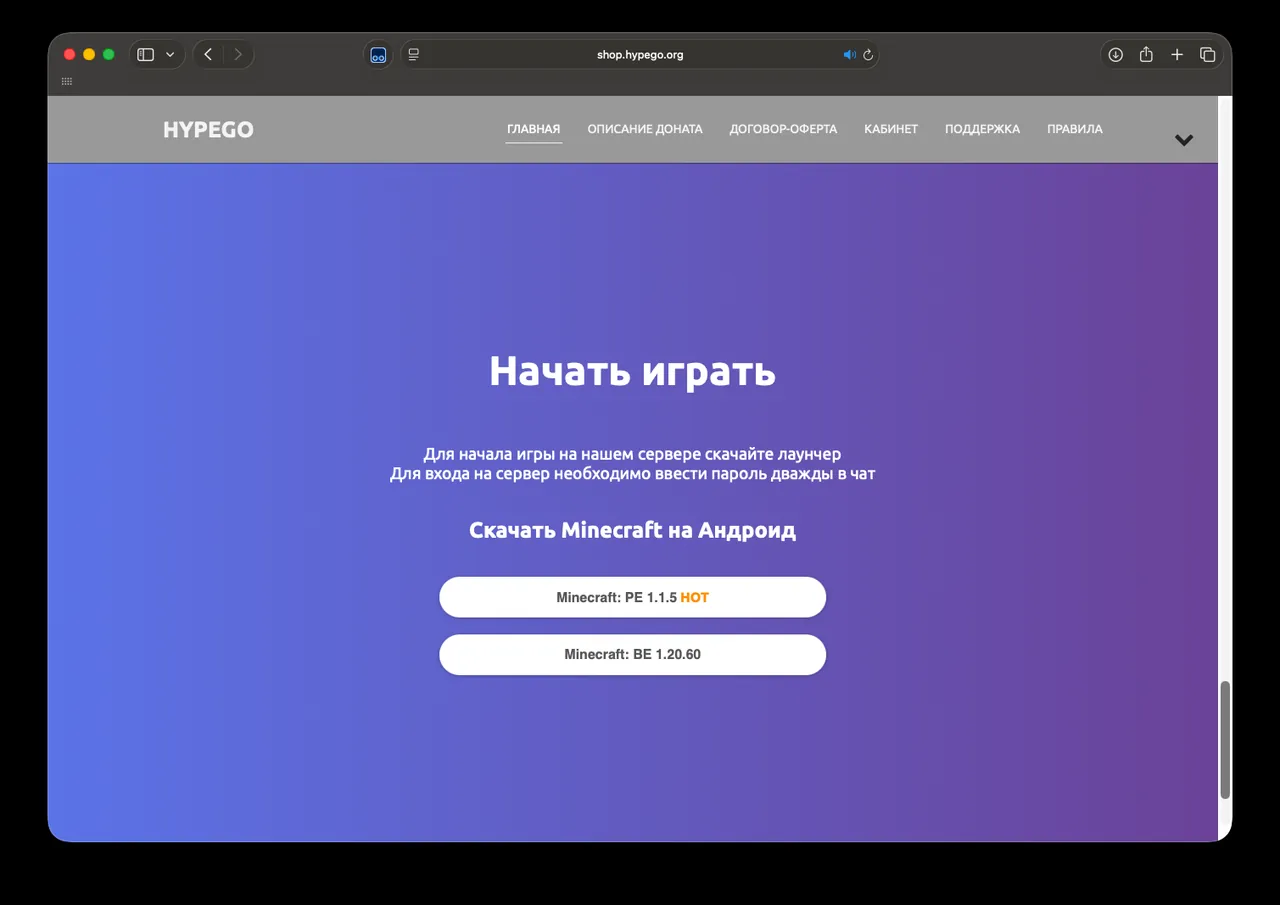Go to КАБИНЕТ page
This screenshot has width=1280, height=905.
click(x=891, y=129)
